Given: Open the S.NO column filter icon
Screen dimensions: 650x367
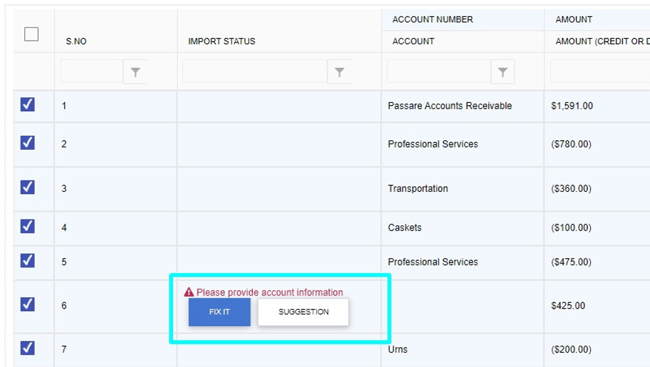Looking at the screenshot, I should click(x=135, y=72).
